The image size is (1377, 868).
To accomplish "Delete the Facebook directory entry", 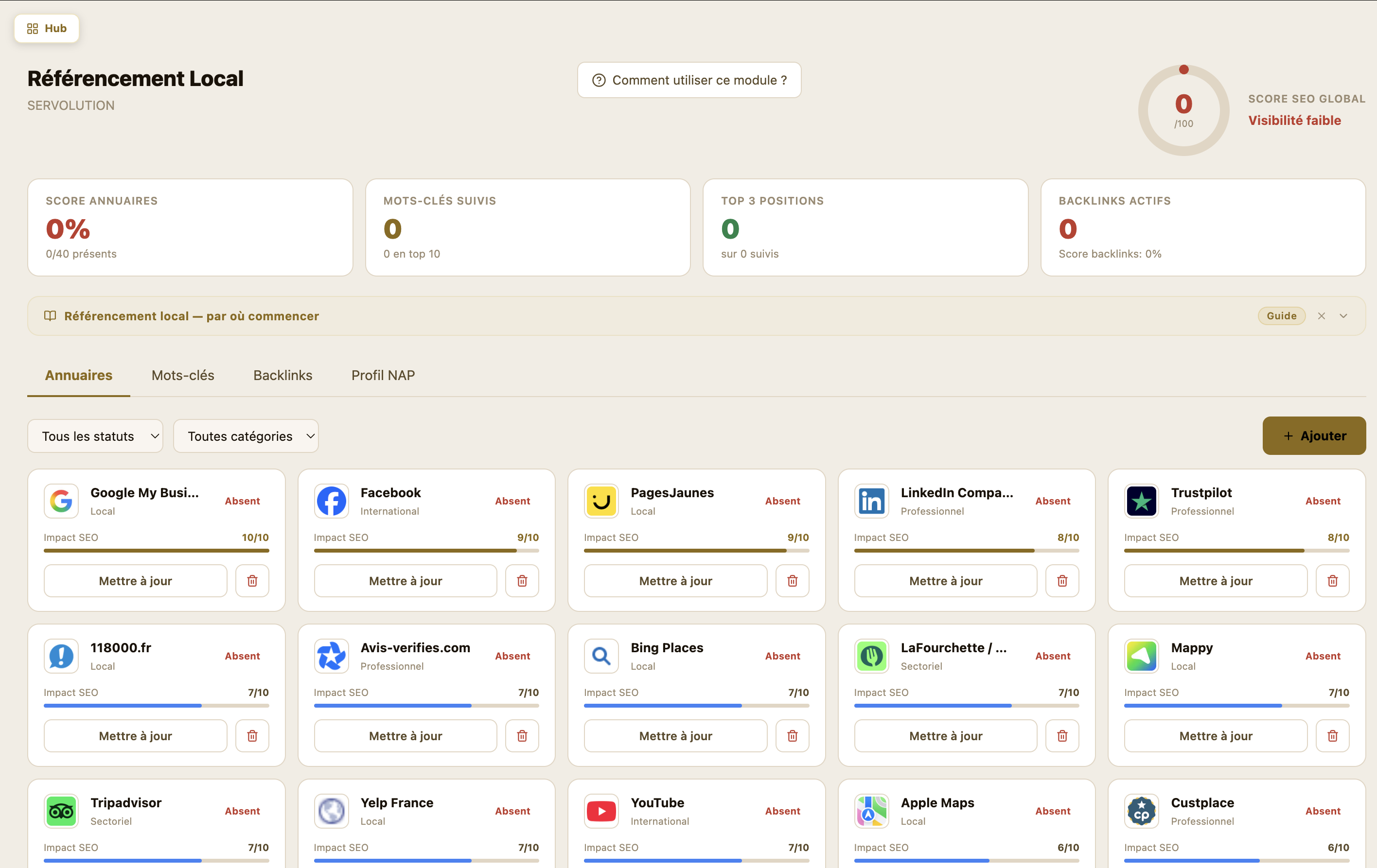I will 522,581.
